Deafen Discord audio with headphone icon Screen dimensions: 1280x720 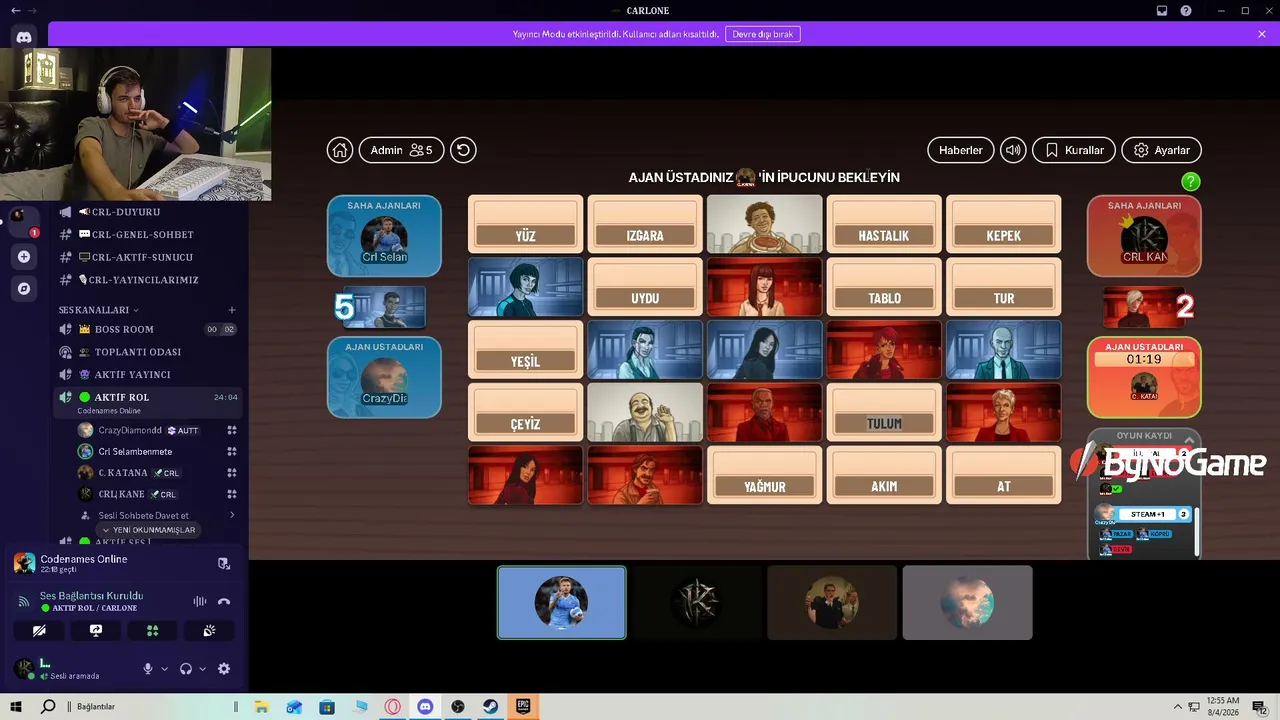point(186,669)
